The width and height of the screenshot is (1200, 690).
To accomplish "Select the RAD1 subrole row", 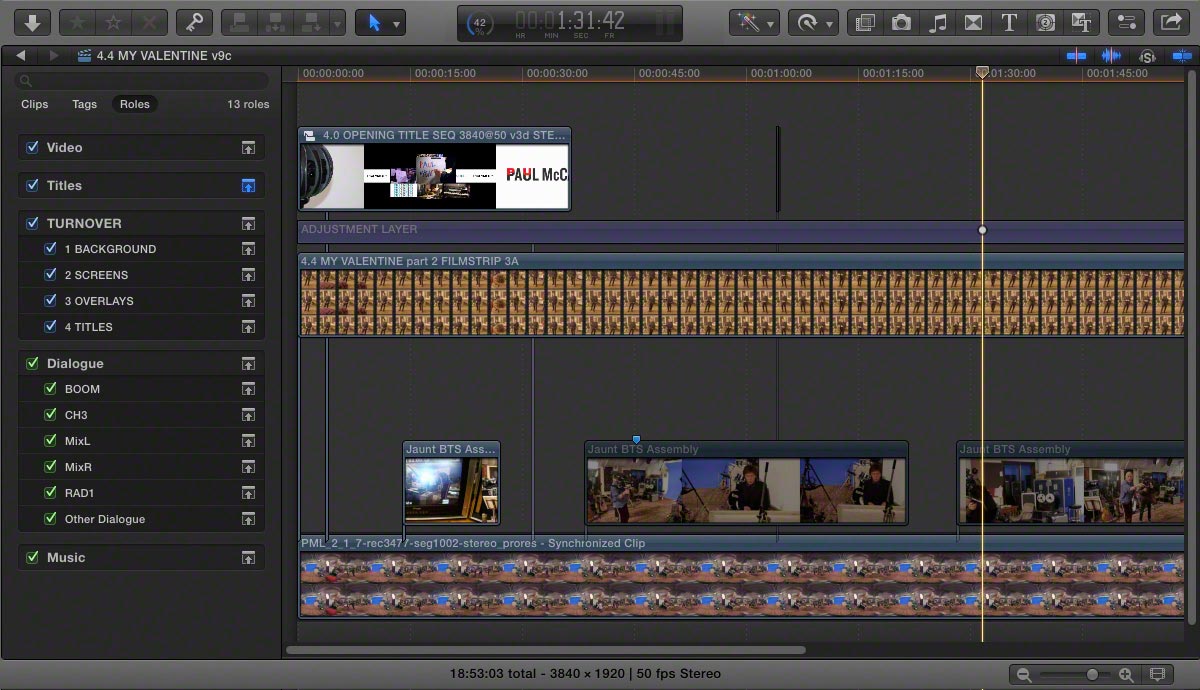I will tap(141, 493).
